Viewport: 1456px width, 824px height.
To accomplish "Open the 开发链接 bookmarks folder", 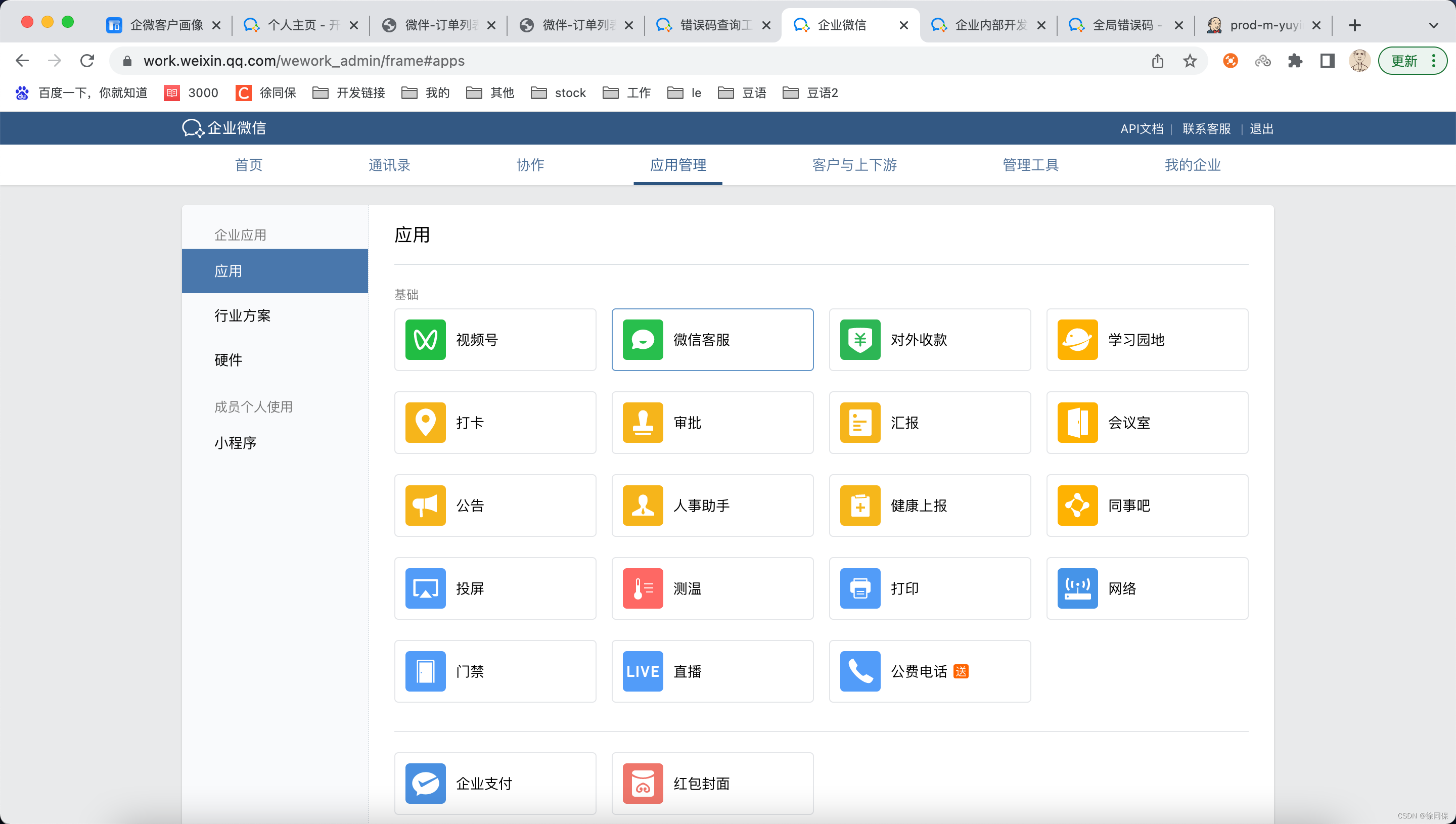I will click(349, 93).
